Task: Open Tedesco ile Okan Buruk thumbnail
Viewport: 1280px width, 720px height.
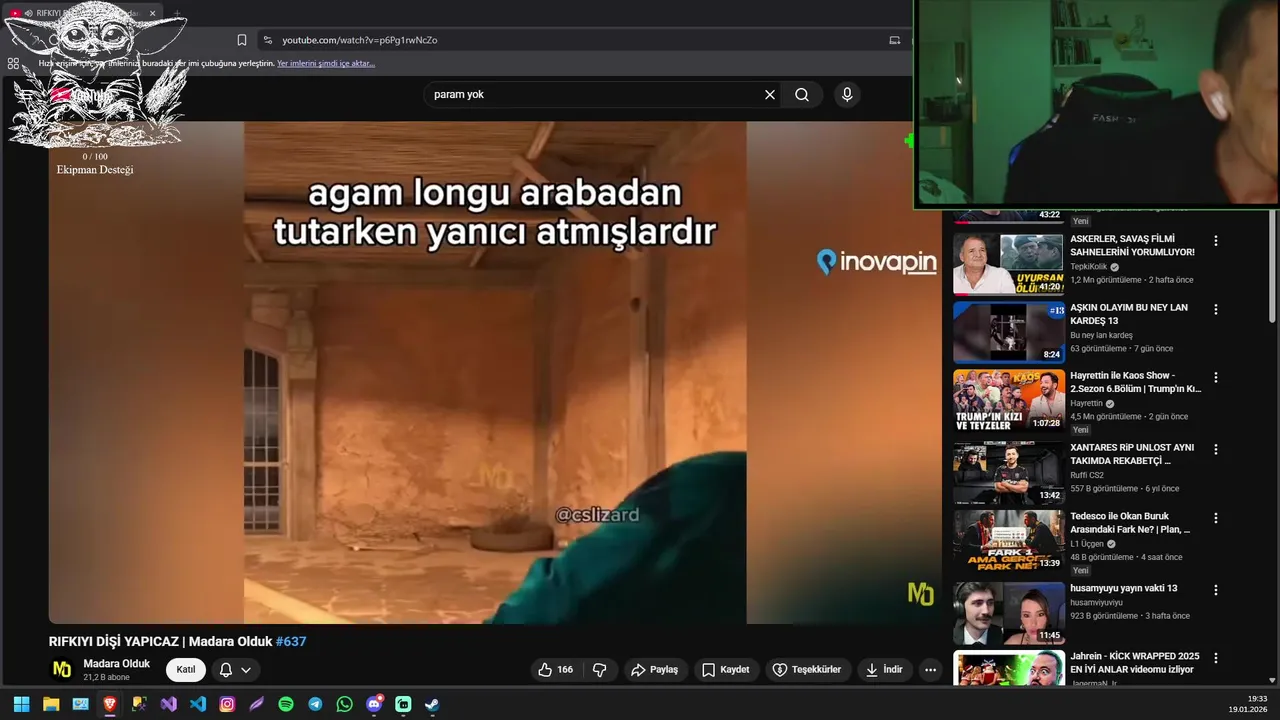Action: coord(1008,541)
